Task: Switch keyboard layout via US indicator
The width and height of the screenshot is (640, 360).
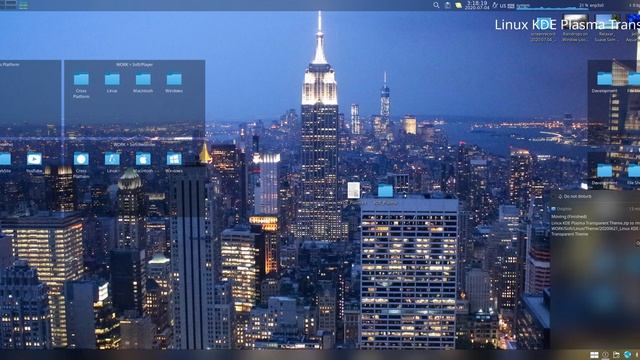Action: point(503,6)
